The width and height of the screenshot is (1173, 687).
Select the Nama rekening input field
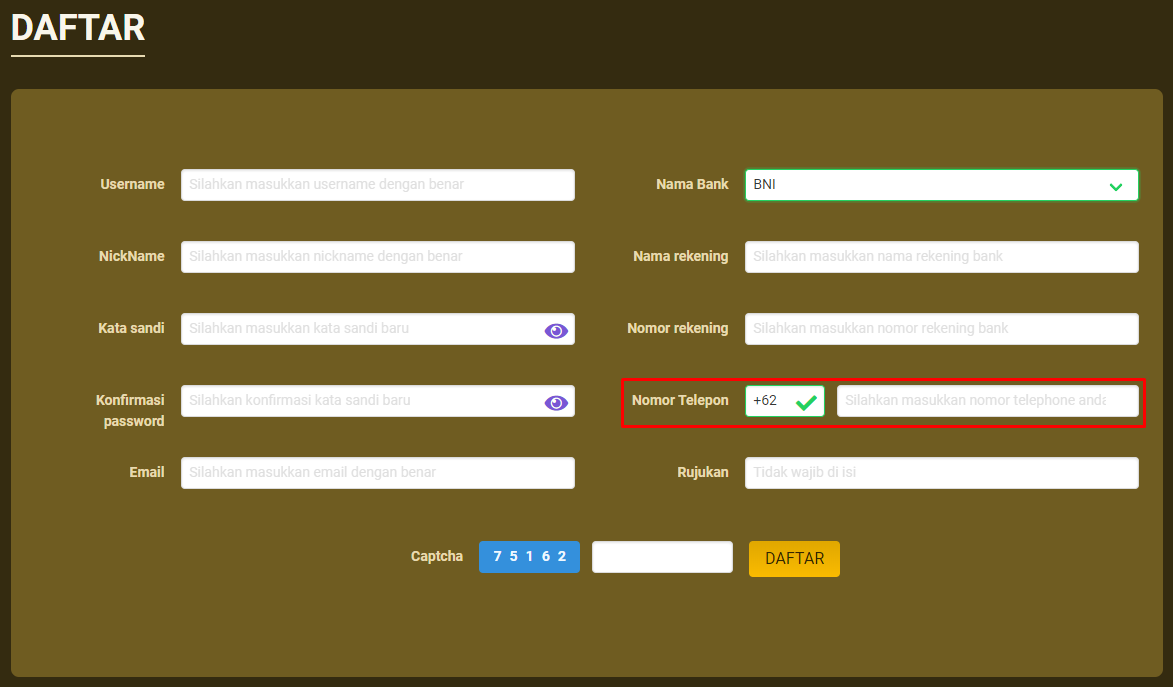click(x=941, y=257)
